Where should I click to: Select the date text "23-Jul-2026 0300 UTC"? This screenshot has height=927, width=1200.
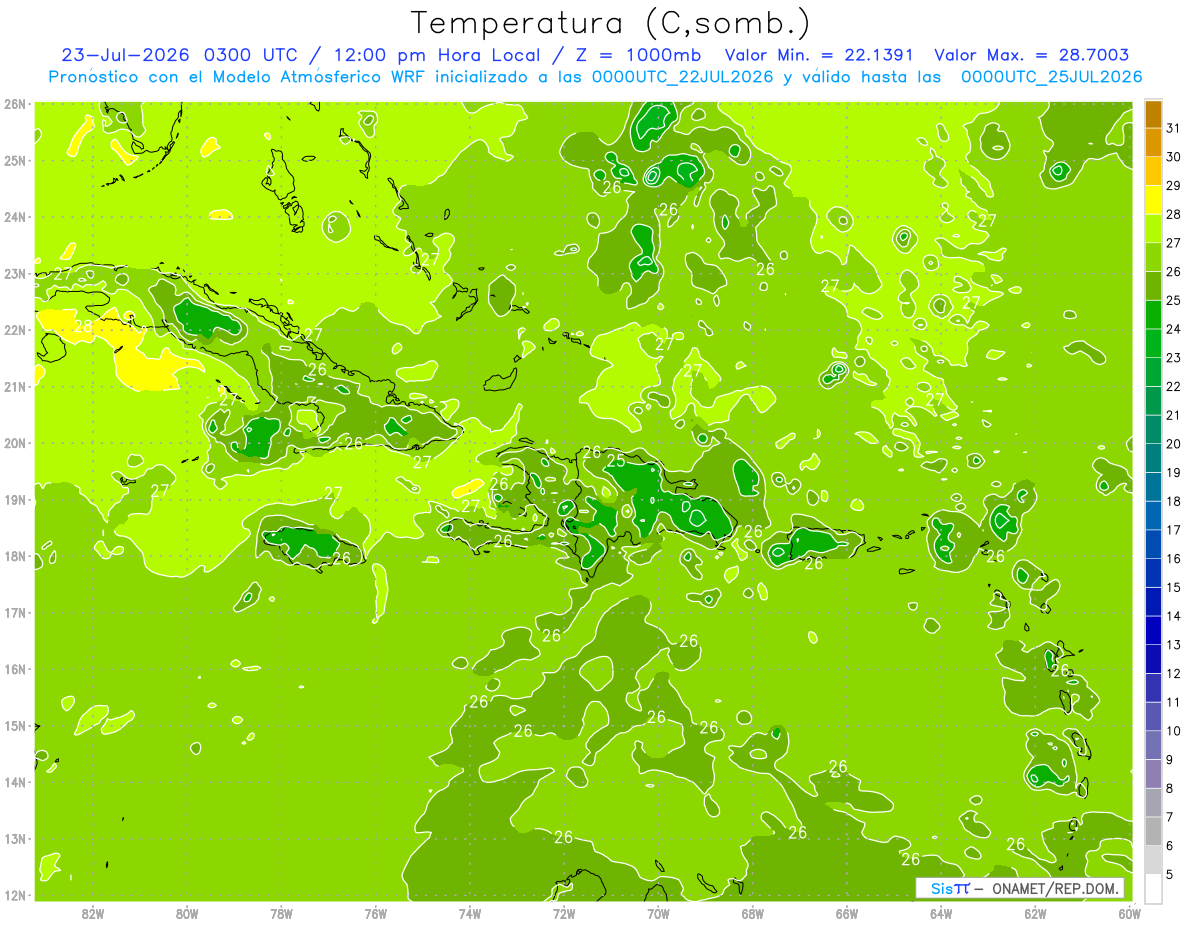click(178, 55)
